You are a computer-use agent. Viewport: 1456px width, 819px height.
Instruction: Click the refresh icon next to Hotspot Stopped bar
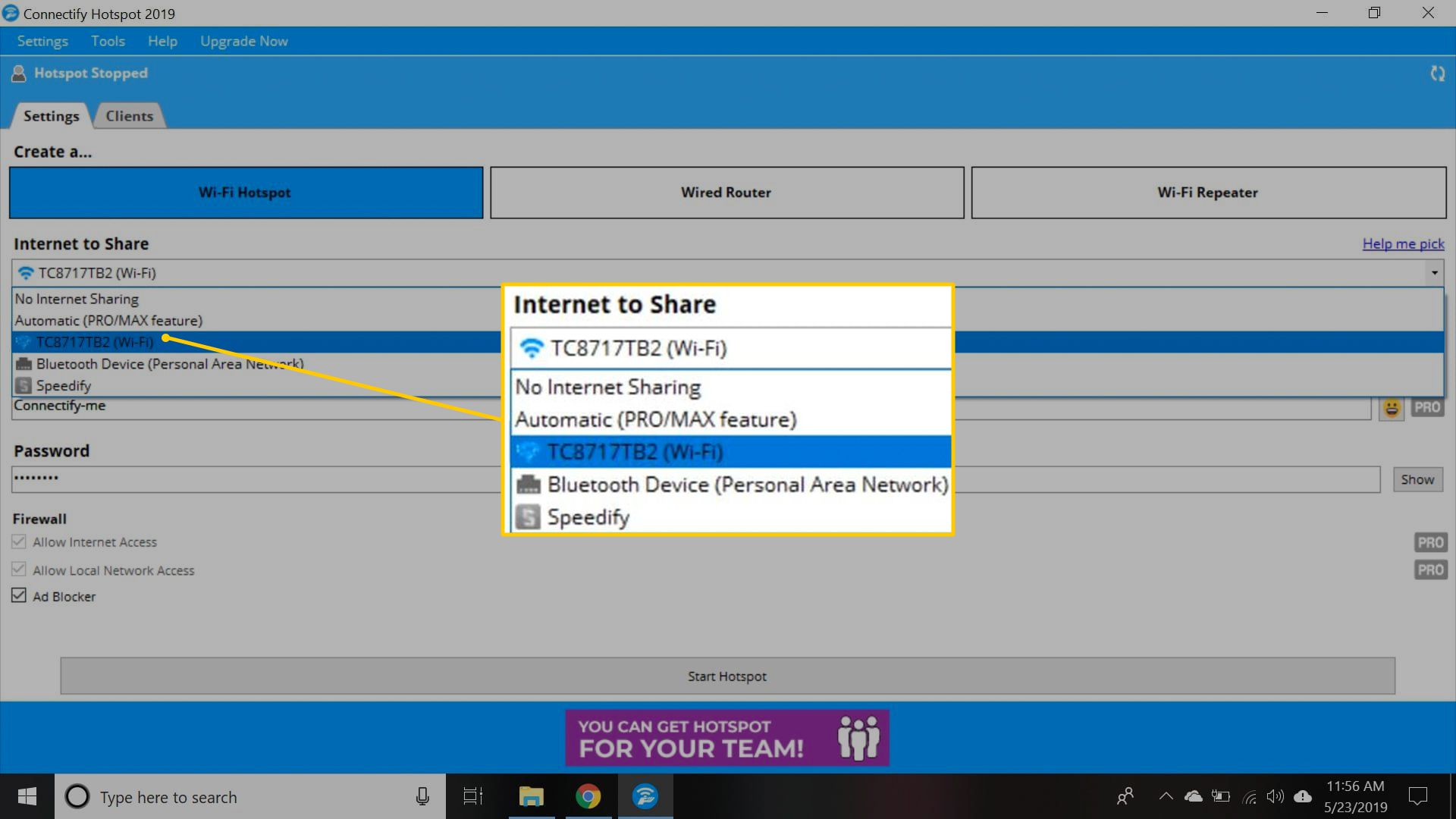coord(1437,74)
